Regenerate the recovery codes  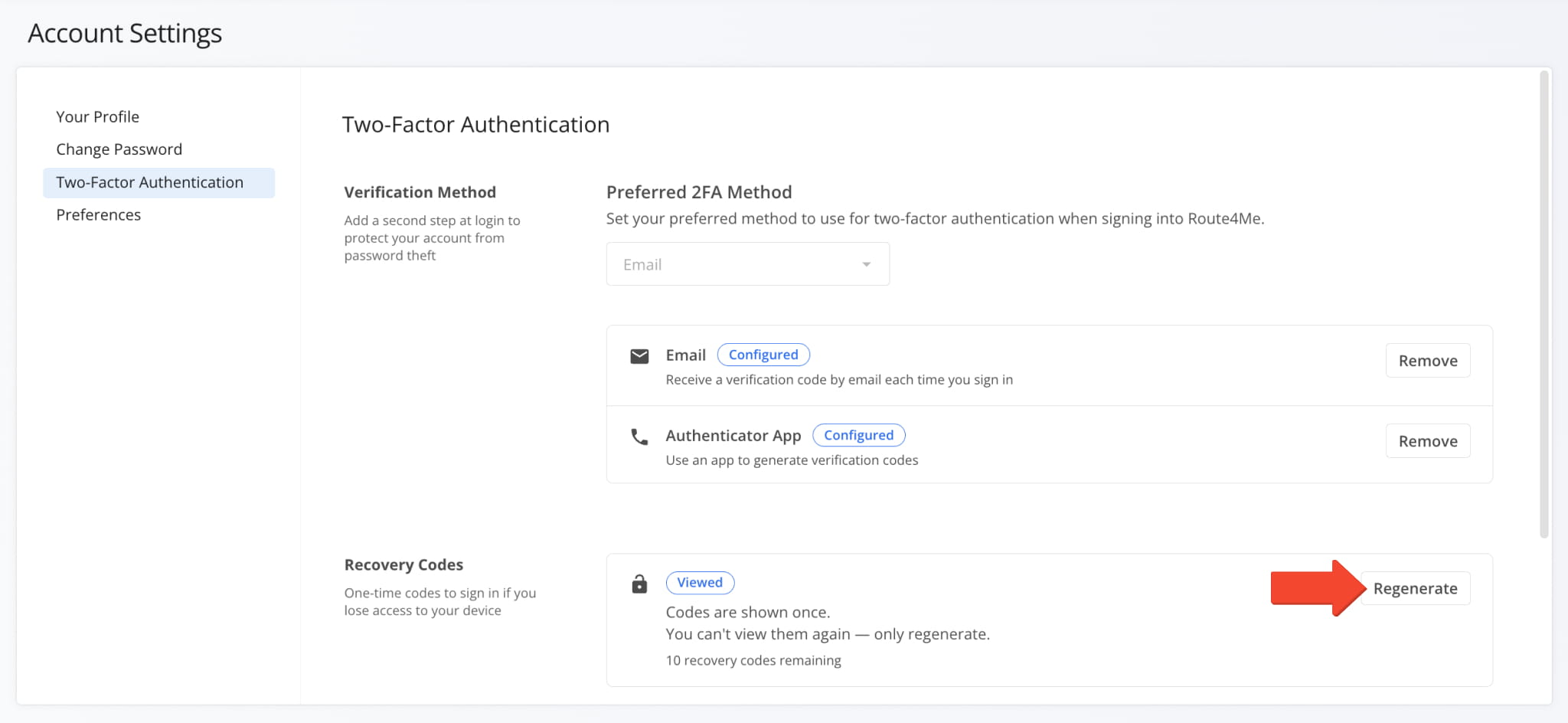click(1415, 588)
